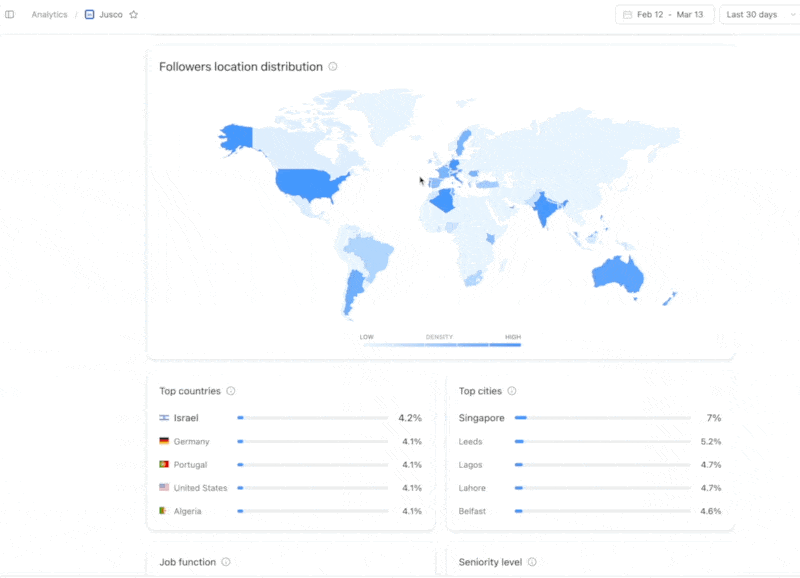Star the Jusco page as favorite

click(x=133, y=15)
